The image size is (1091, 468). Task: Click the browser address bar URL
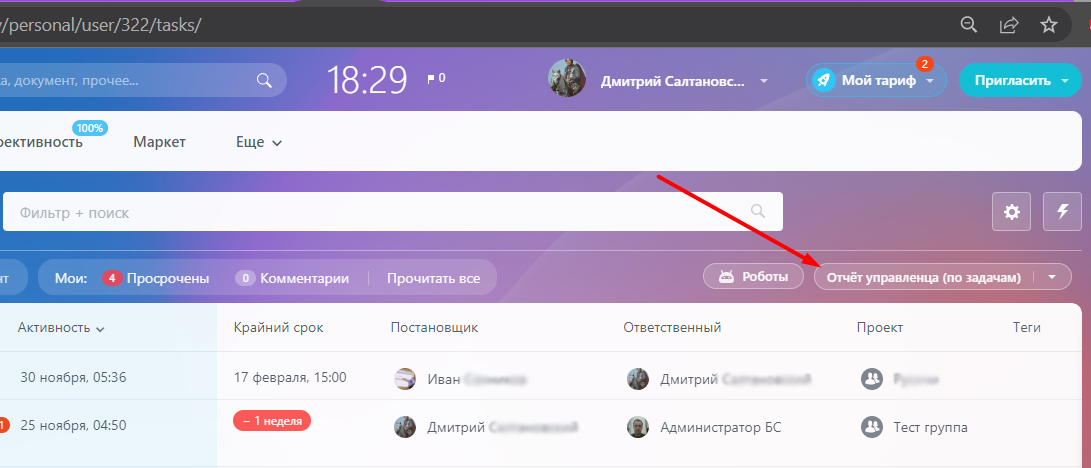[x=102, y=25]
